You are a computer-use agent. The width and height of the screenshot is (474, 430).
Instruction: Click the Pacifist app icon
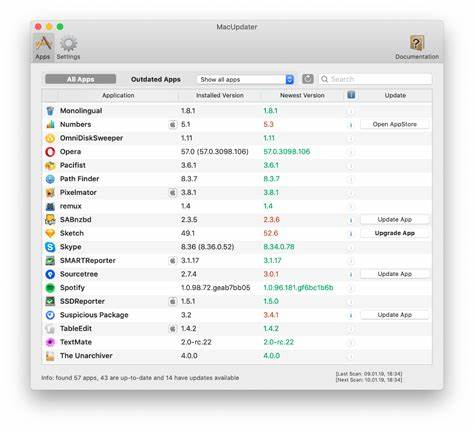(50, 165)
